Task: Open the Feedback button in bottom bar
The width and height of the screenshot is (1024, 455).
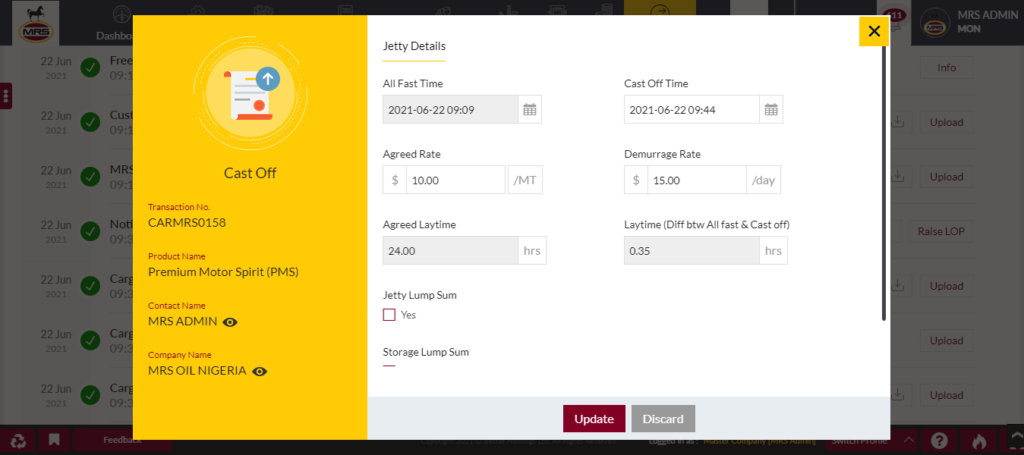Action: [x=122, y=441]
